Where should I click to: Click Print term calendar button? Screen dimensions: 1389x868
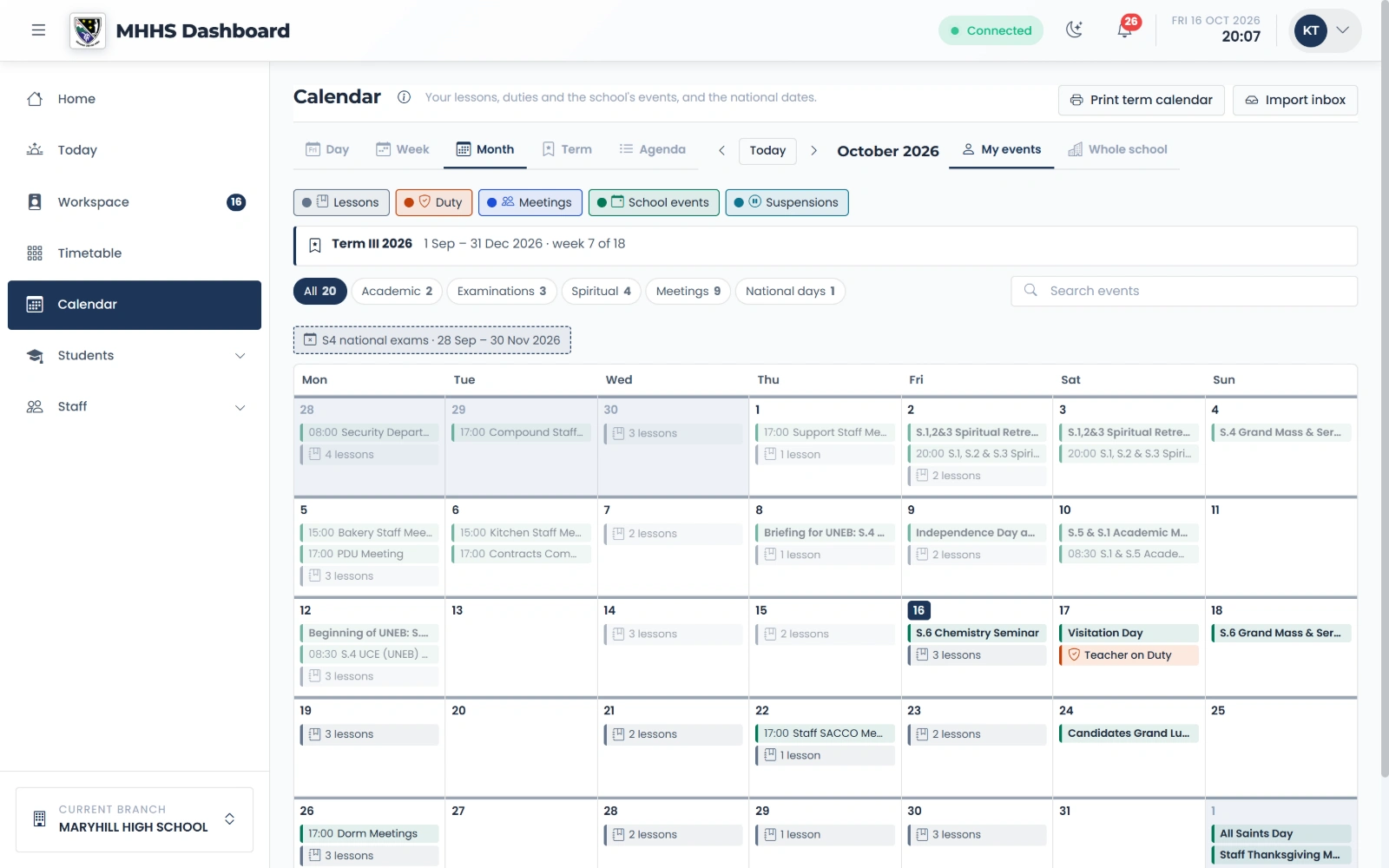point(1142,100)
